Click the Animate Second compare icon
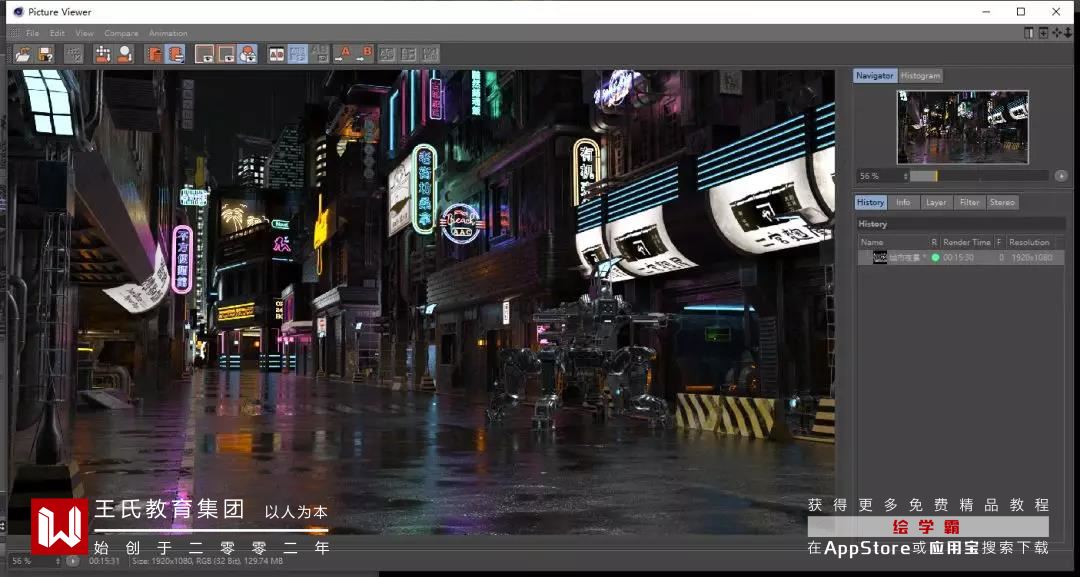Image resolution: width=1080 pixels, height=577 pixels. pos(408,54)
